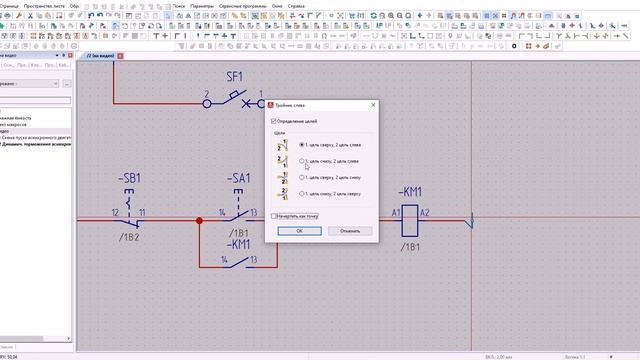Click the 'Отменить' cancel button

[x=350, y=231]
